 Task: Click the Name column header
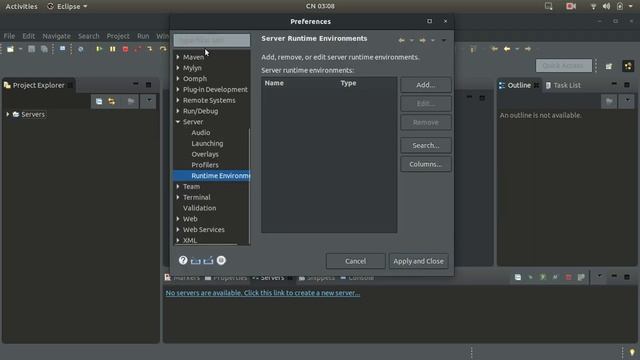[x=274, y=83]
